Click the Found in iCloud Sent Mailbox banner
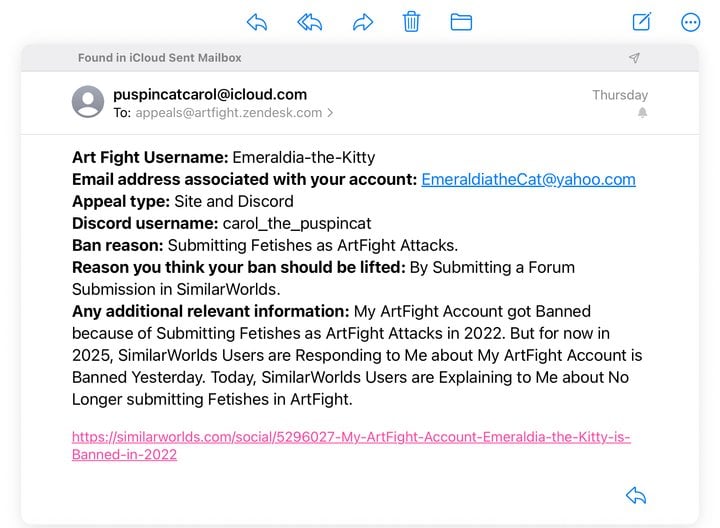 click(360, 58)
